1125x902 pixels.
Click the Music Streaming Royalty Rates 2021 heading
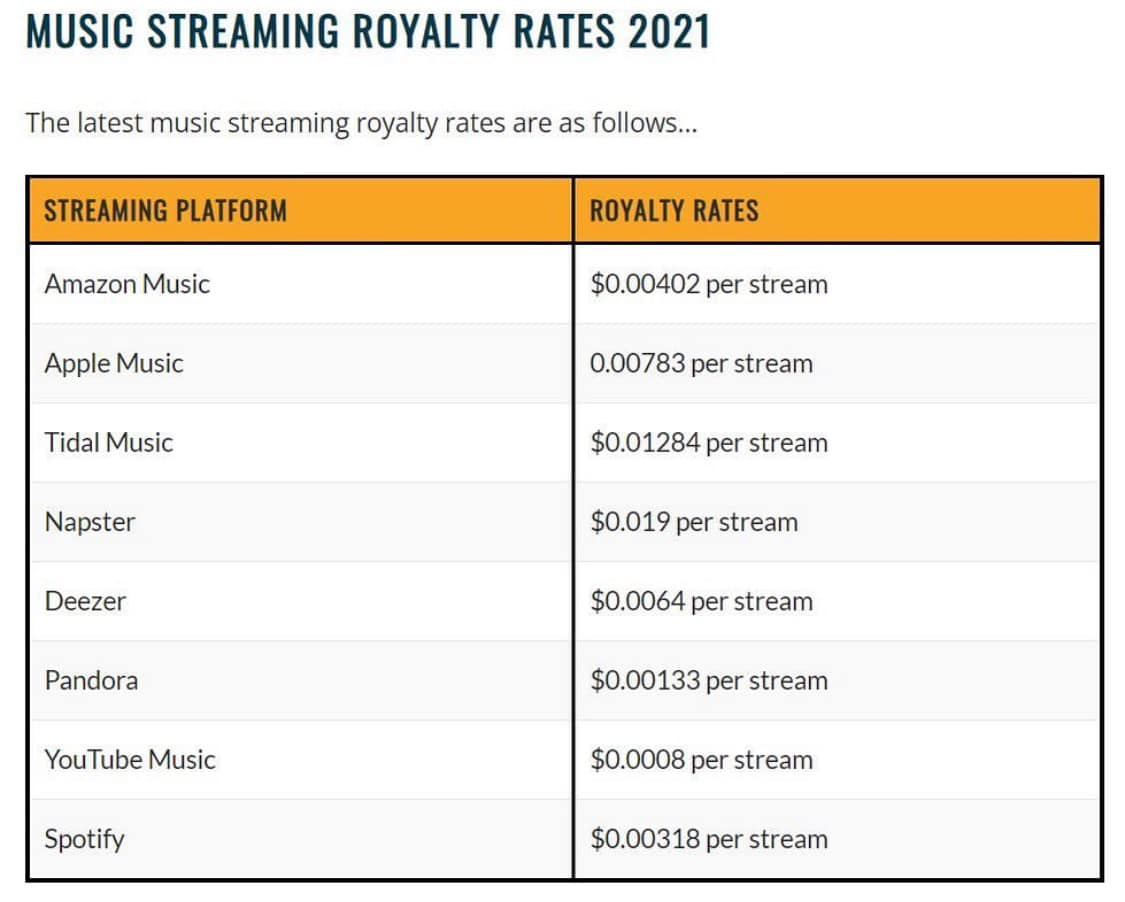click(368, 31)
